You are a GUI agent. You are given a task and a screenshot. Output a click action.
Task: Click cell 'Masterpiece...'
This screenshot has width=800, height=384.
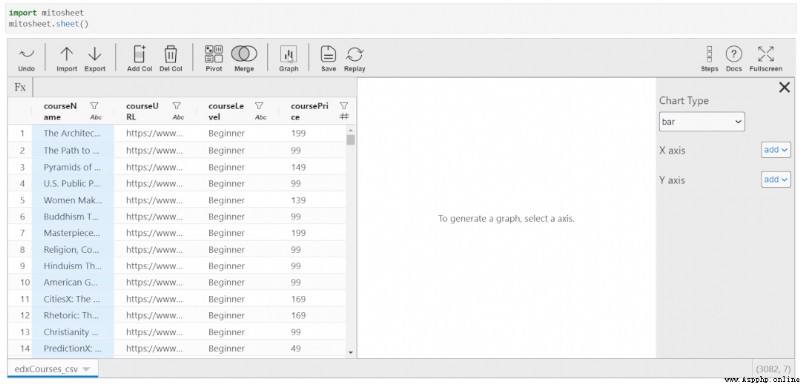73,233
